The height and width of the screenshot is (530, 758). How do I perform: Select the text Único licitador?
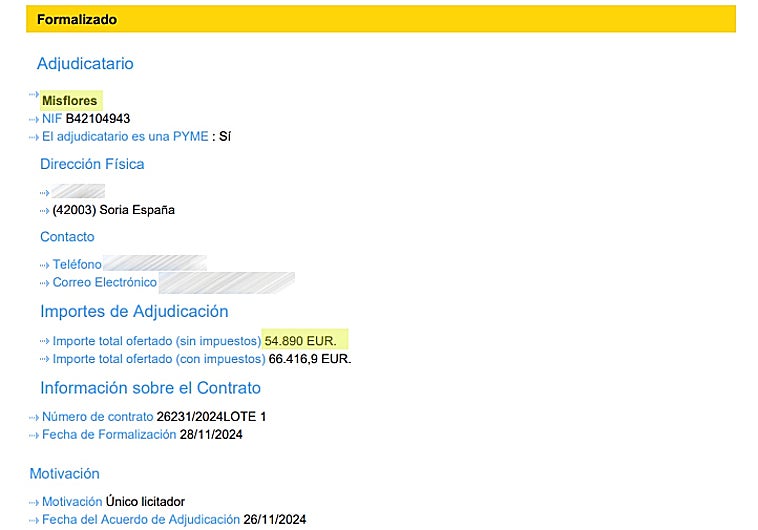[145, 501]
